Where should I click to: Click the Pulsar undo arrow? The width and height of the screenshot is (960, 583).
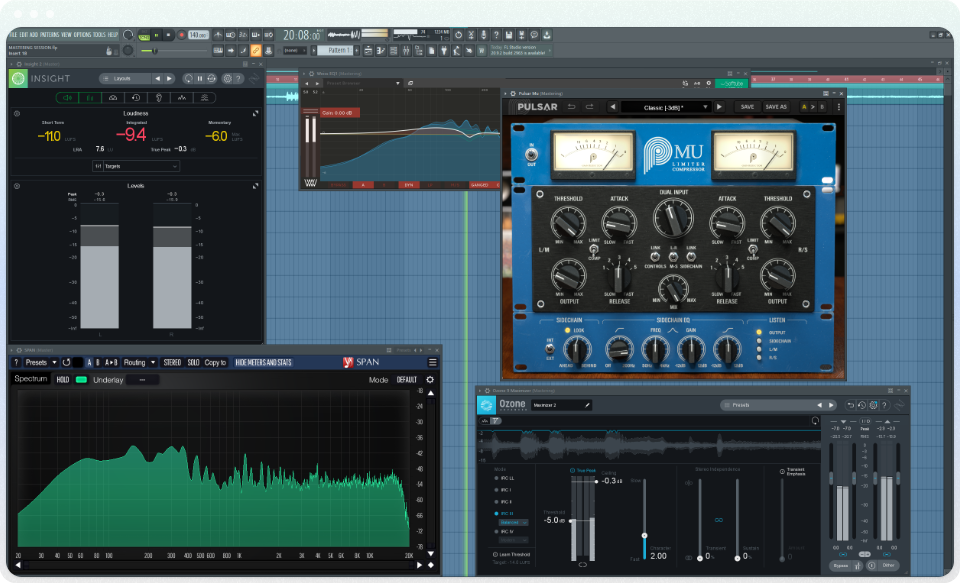click(572, 106)
